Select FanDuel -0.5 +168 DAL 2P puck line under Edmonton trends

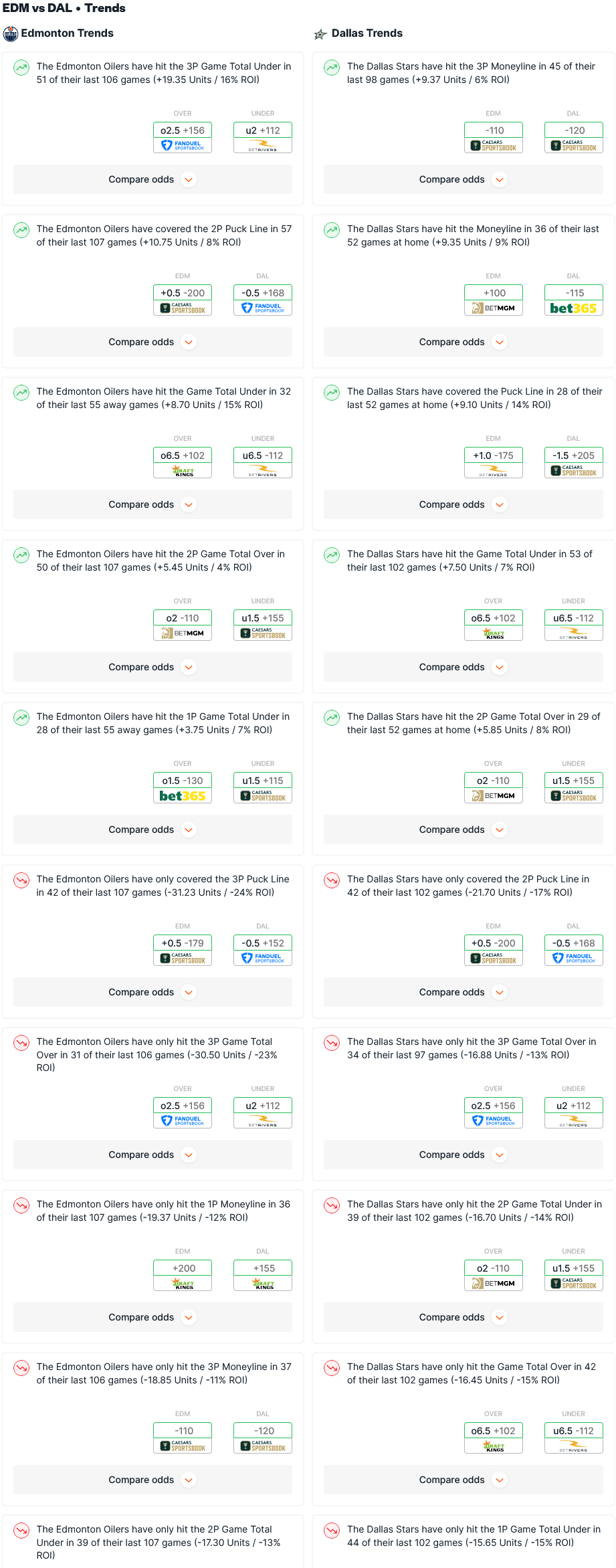click(x=263, y=300)
